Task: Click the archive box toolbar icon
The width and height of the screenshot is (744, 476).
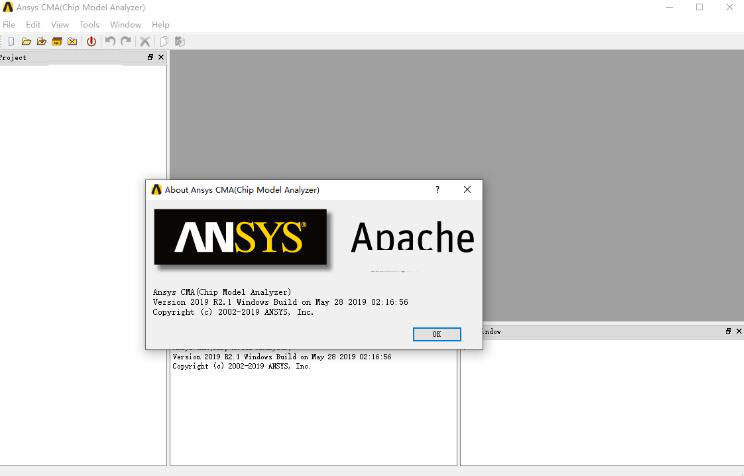Action: coord(57,41)
